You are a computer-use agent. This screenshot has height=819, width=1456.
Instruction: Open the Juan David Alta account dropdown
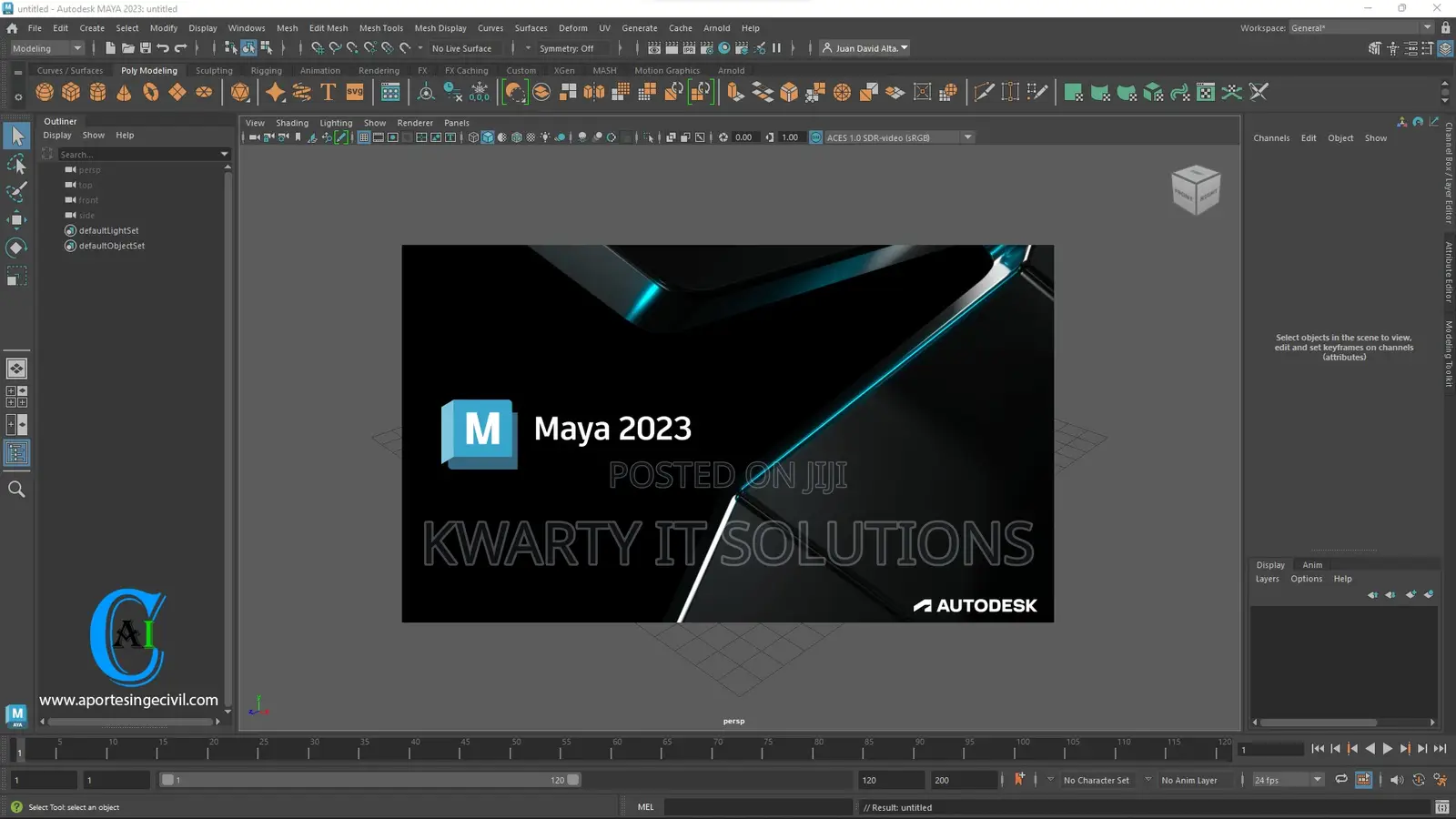tap(864, 48)
